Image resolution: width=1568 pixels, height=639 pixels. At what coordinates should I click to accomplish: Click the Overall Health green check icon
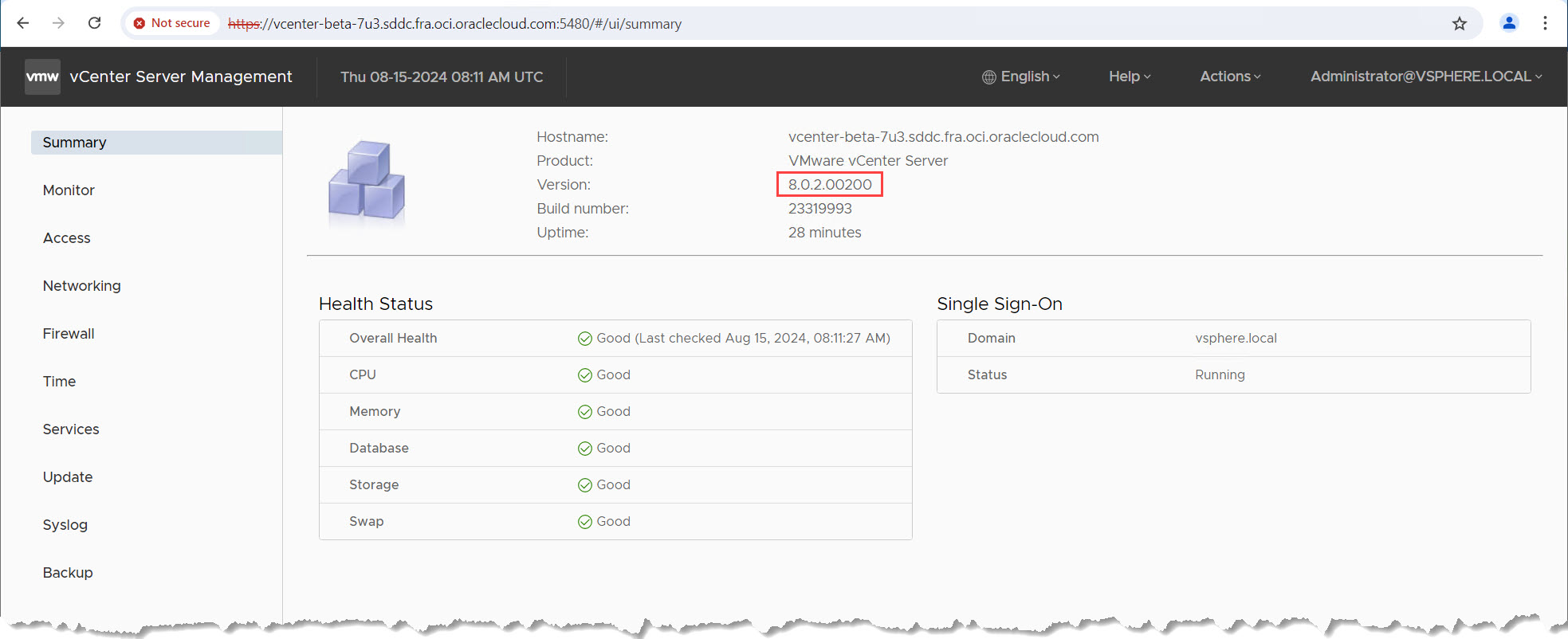[585, 339]
